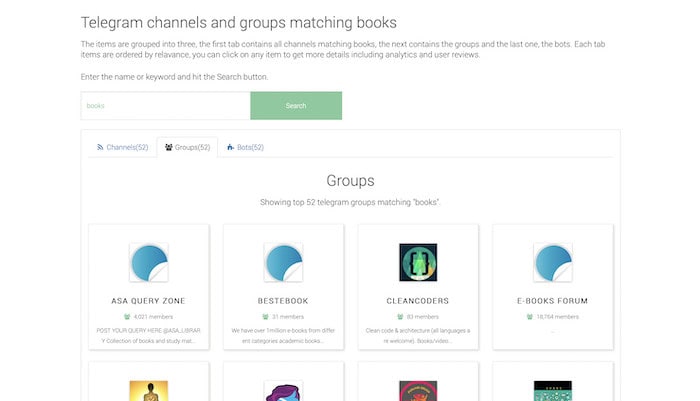Open the red circular logo thumbnail in second row
The width and height of the screenshot is (700, 401).
pyautogui.click(x=418, y=391)
